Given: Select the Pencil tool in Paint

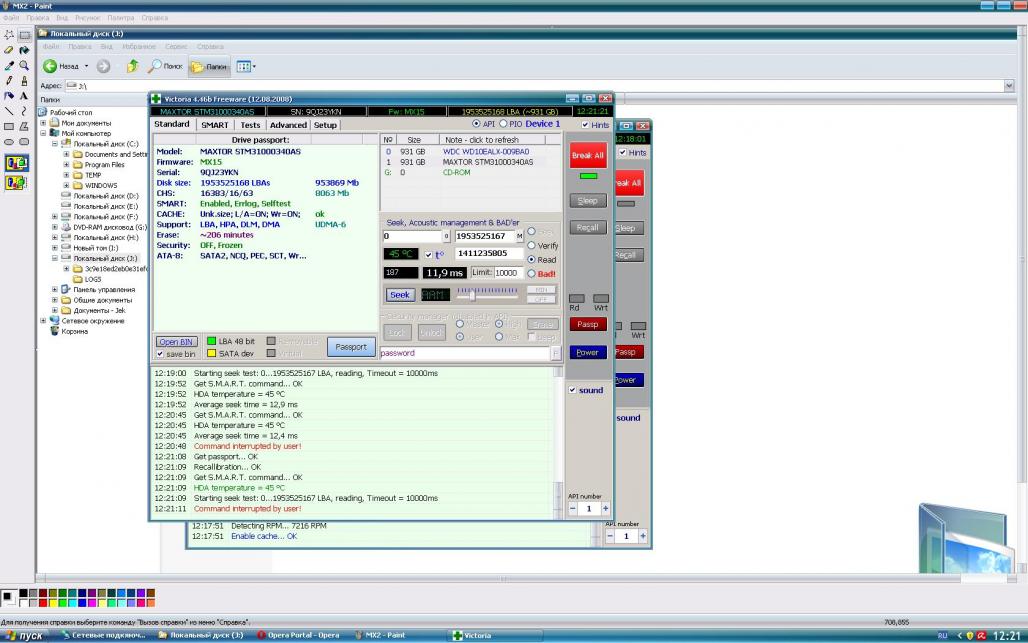Looking at the screenshot, I should coord(9,81).
